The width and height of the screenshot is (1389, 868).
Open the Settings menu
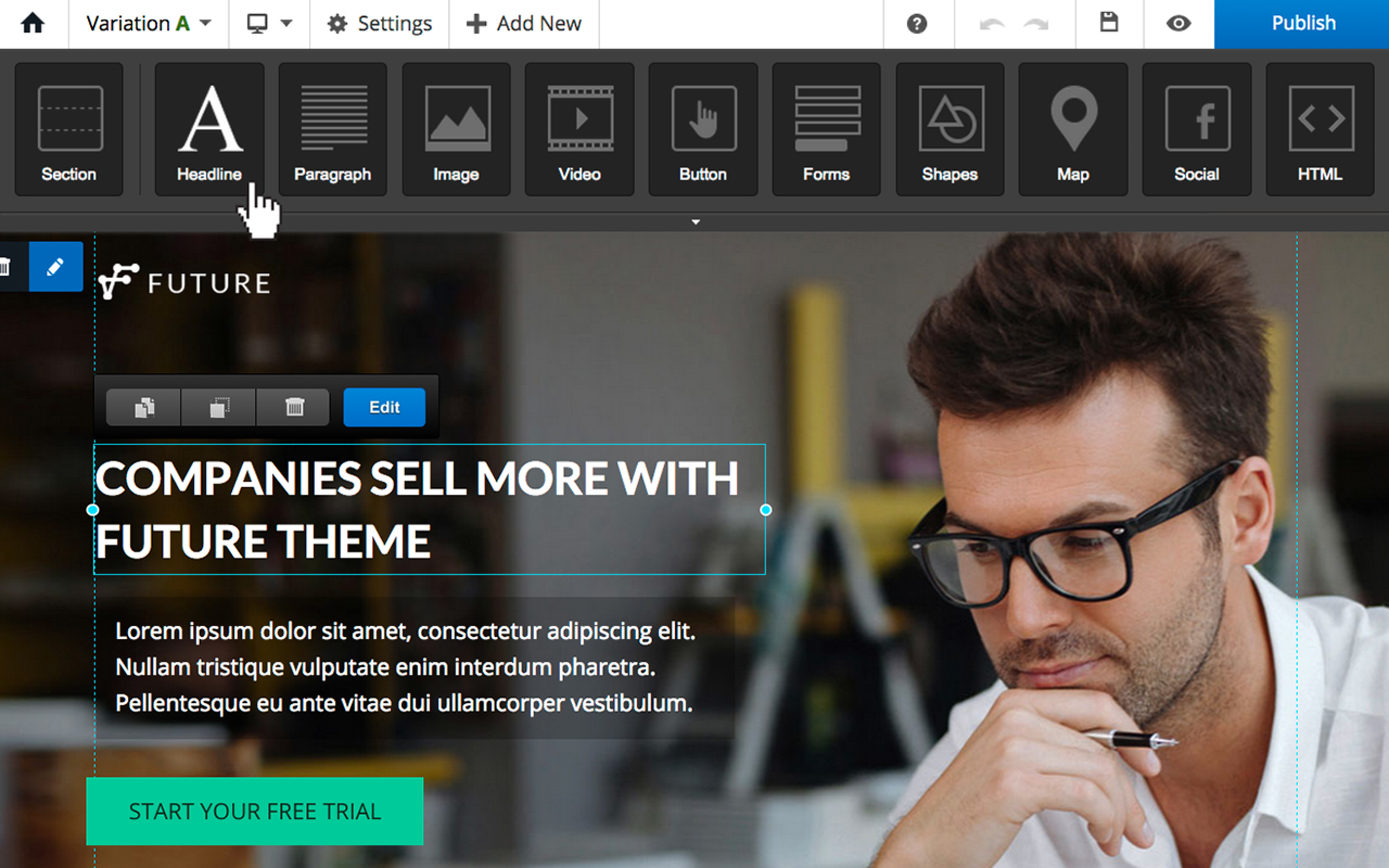[379, 24]
